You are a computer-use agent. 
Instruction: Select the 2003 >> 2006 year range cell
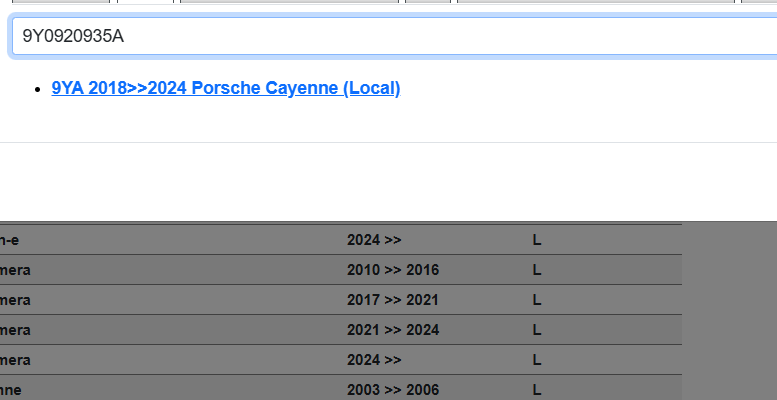tap(393, 390)
